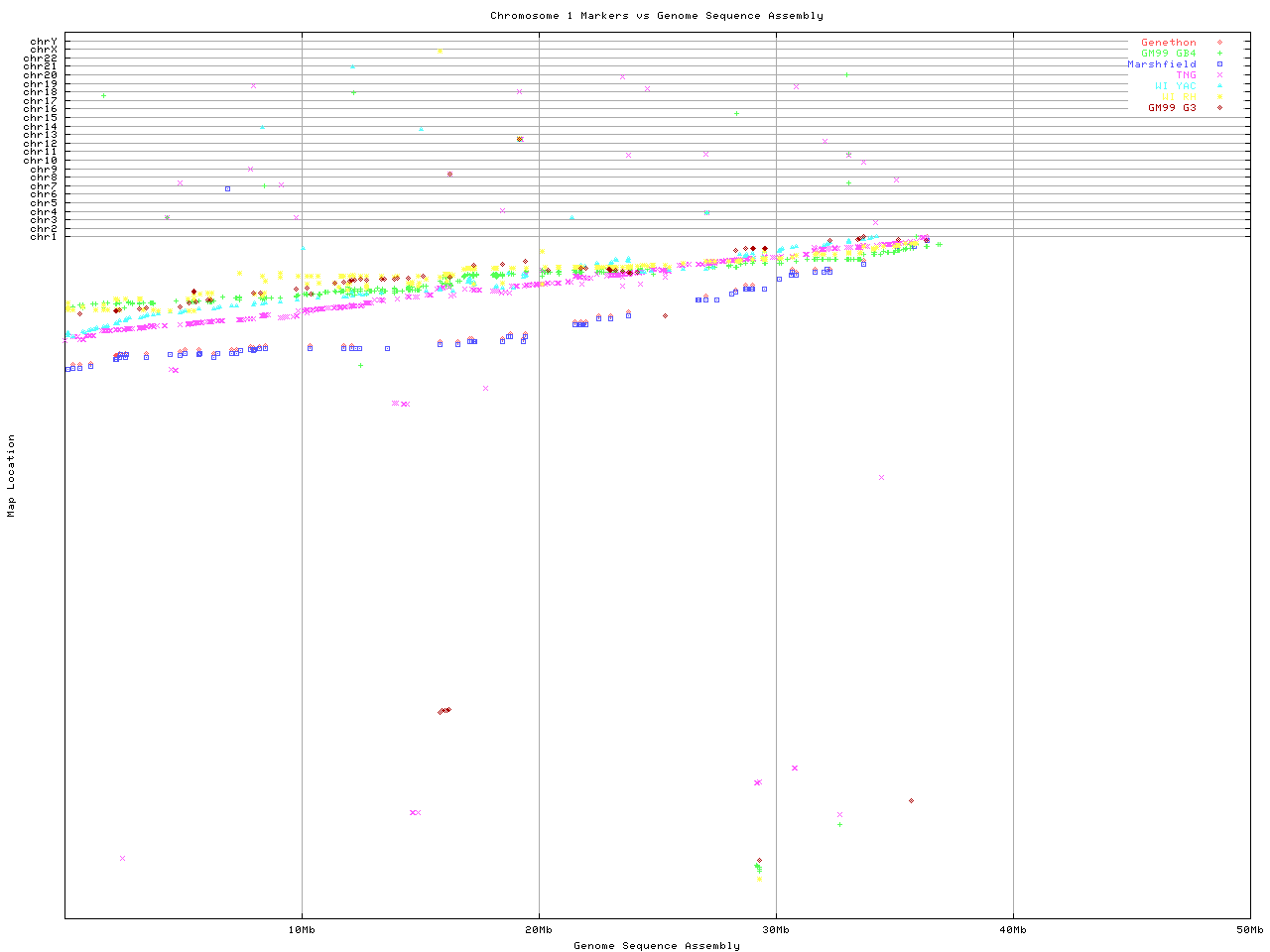Click the Genethon diamond legend marker
1270x952 pixels.
pyautogui.click(x=1219, y=43)
